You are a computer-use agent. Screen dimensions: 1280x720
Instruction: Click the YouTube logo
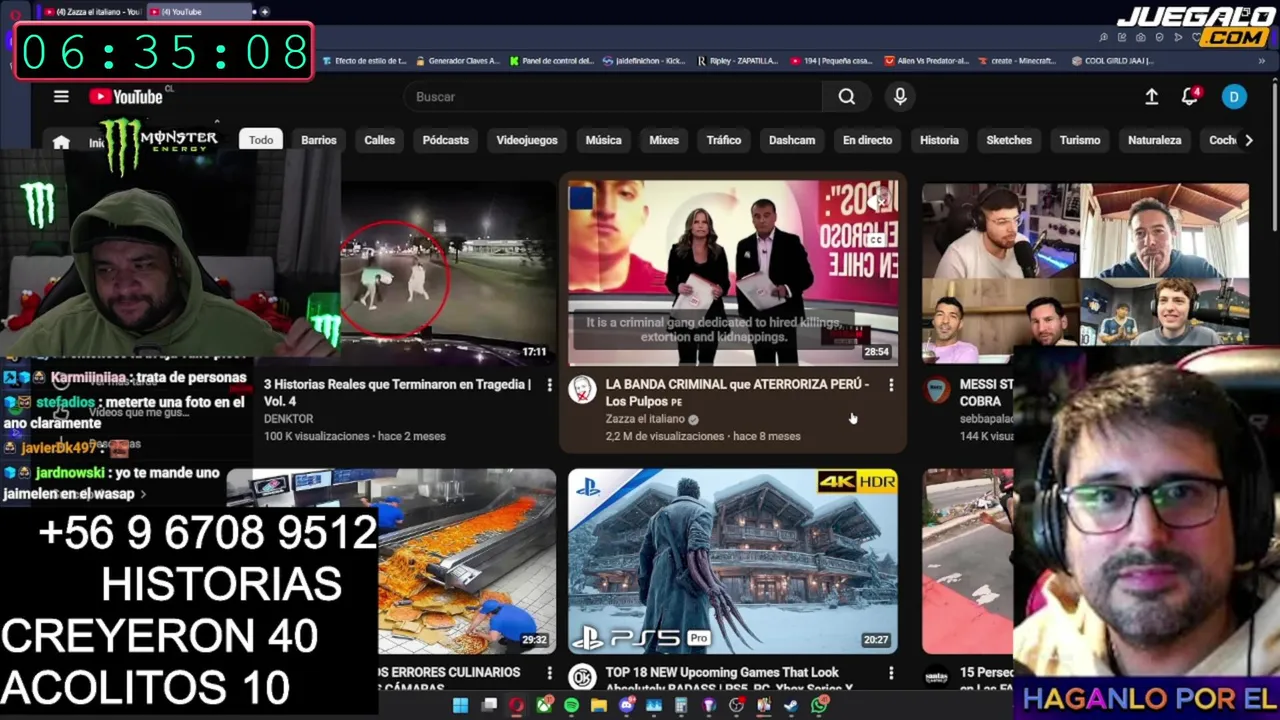coord(126,97)
